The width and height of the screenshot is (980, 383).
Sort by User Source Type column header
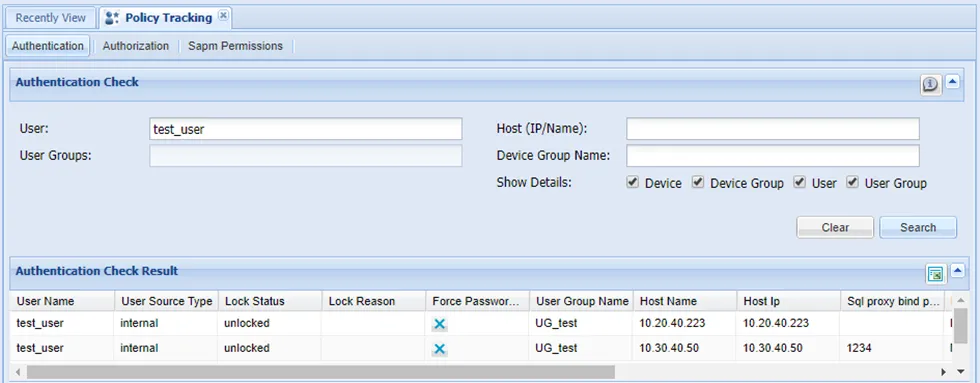point(166,301)
